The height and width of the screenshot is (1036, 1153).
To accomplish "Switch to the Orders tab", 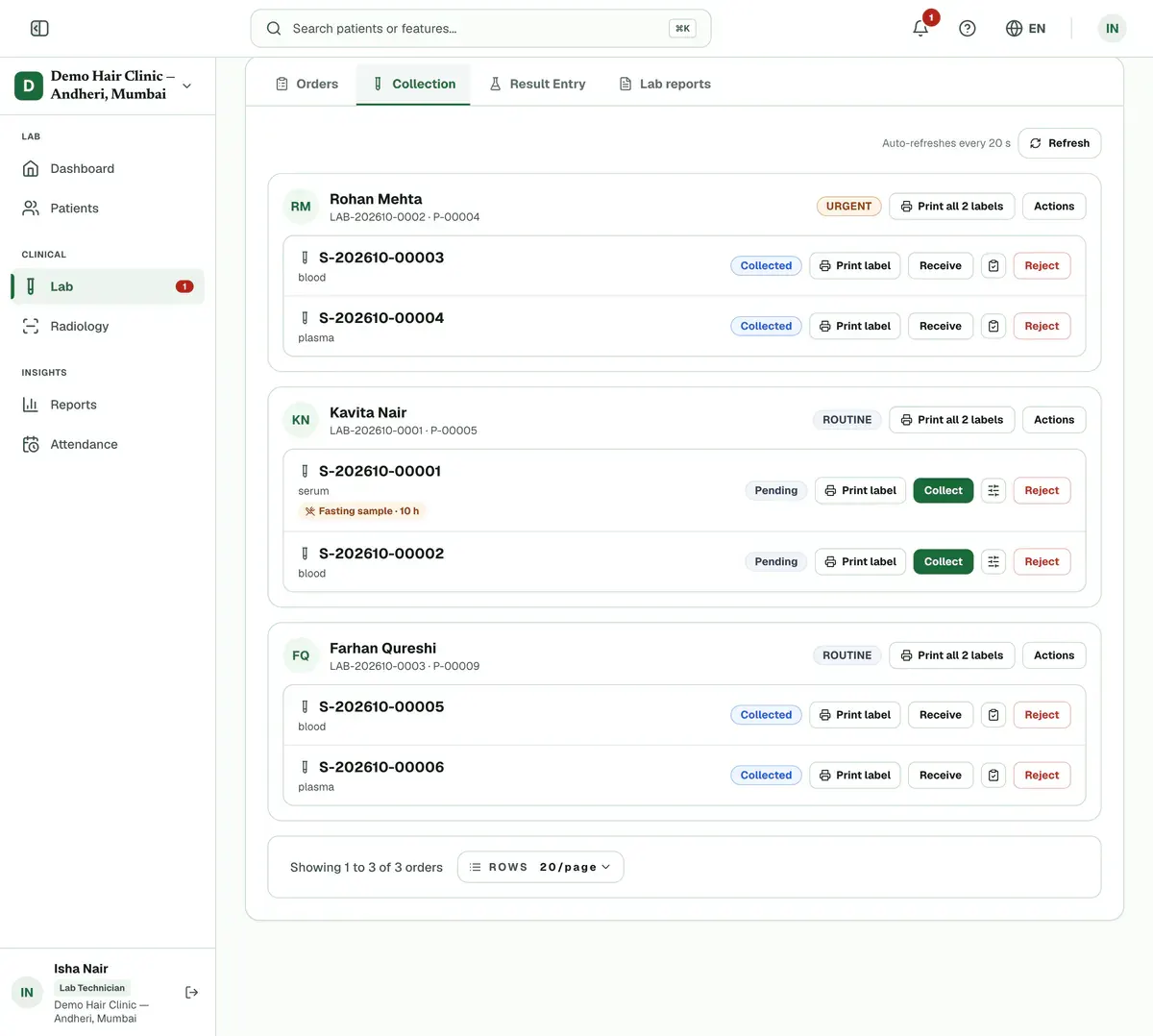I will tap(307, 85).
